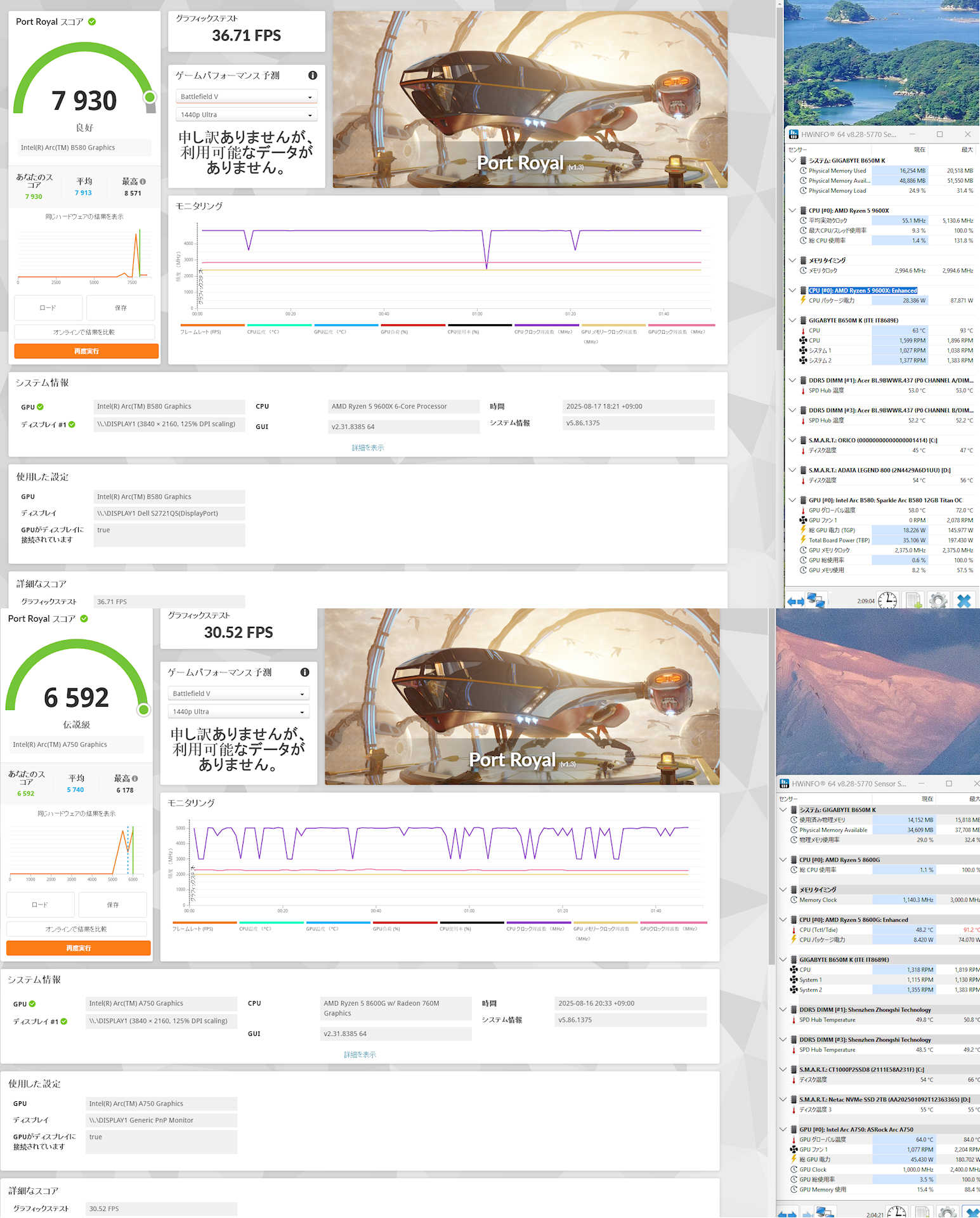Open the network monitors icon in upper HWiNFO toolbar
The height and width of the screenshot is (1218, 980).
(x=816, y=600)
